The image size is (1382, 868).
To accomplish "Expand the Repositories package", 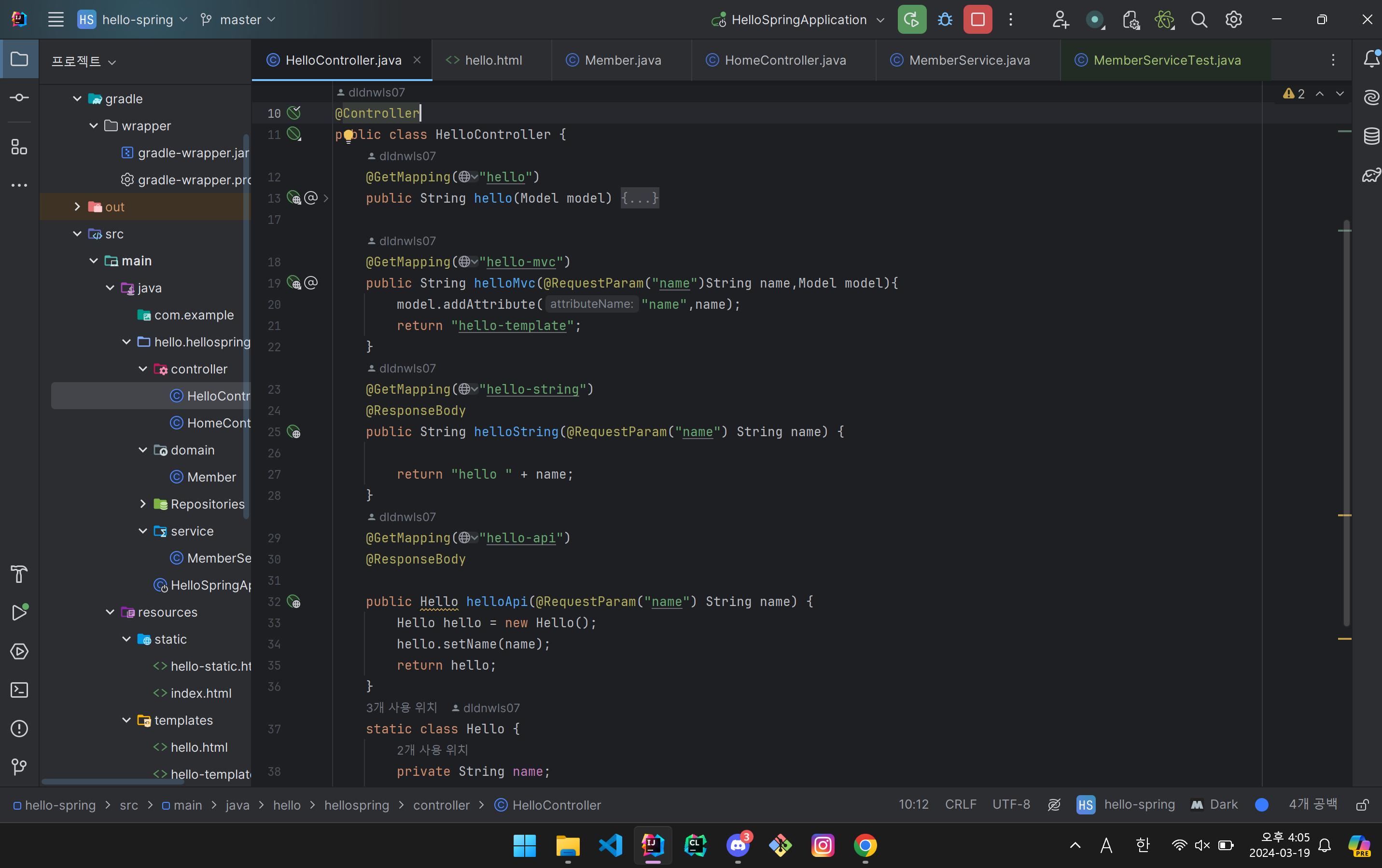I will [143, 504].
